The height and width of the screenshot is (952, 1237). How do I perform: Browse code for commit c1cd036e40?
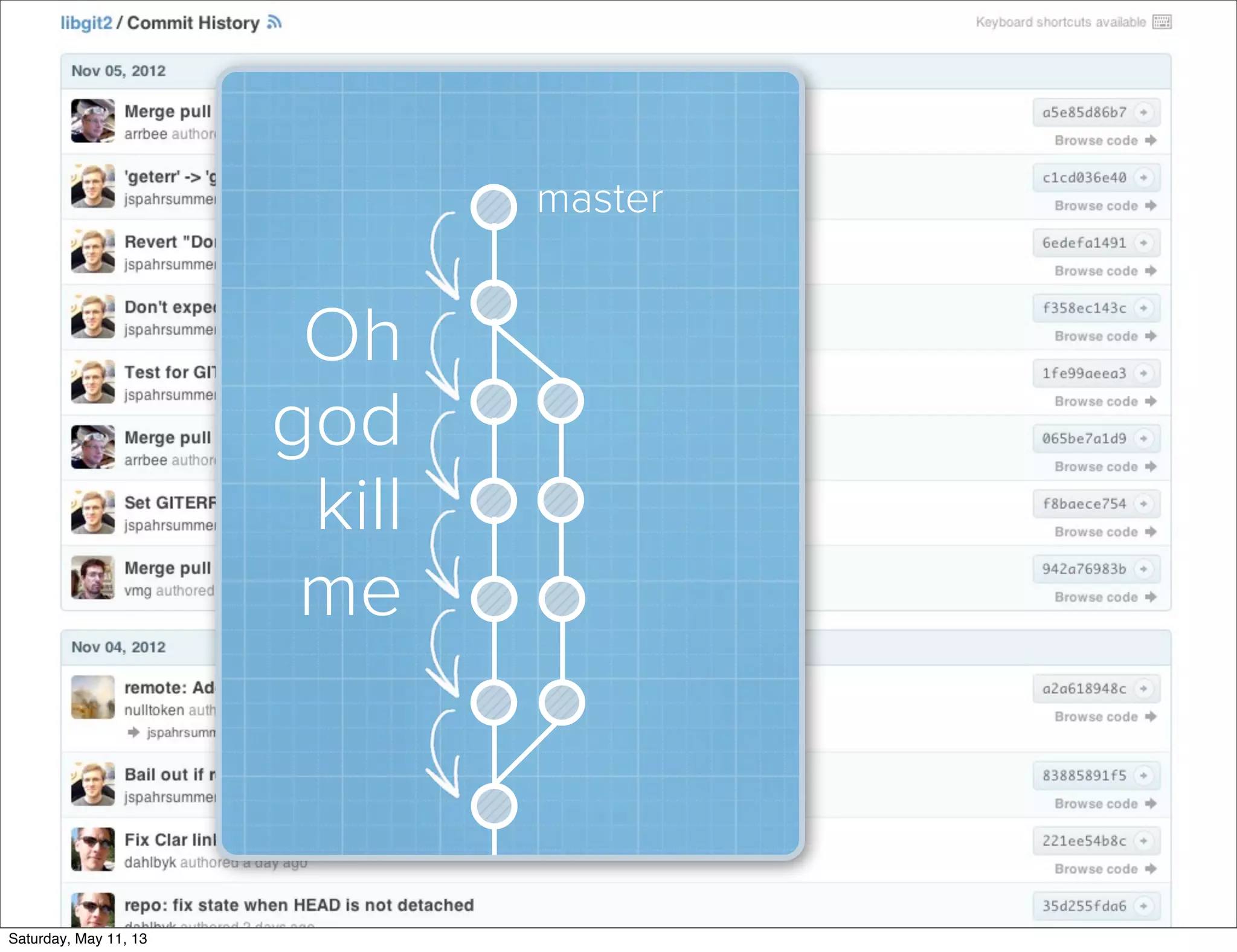point(1105,205)
